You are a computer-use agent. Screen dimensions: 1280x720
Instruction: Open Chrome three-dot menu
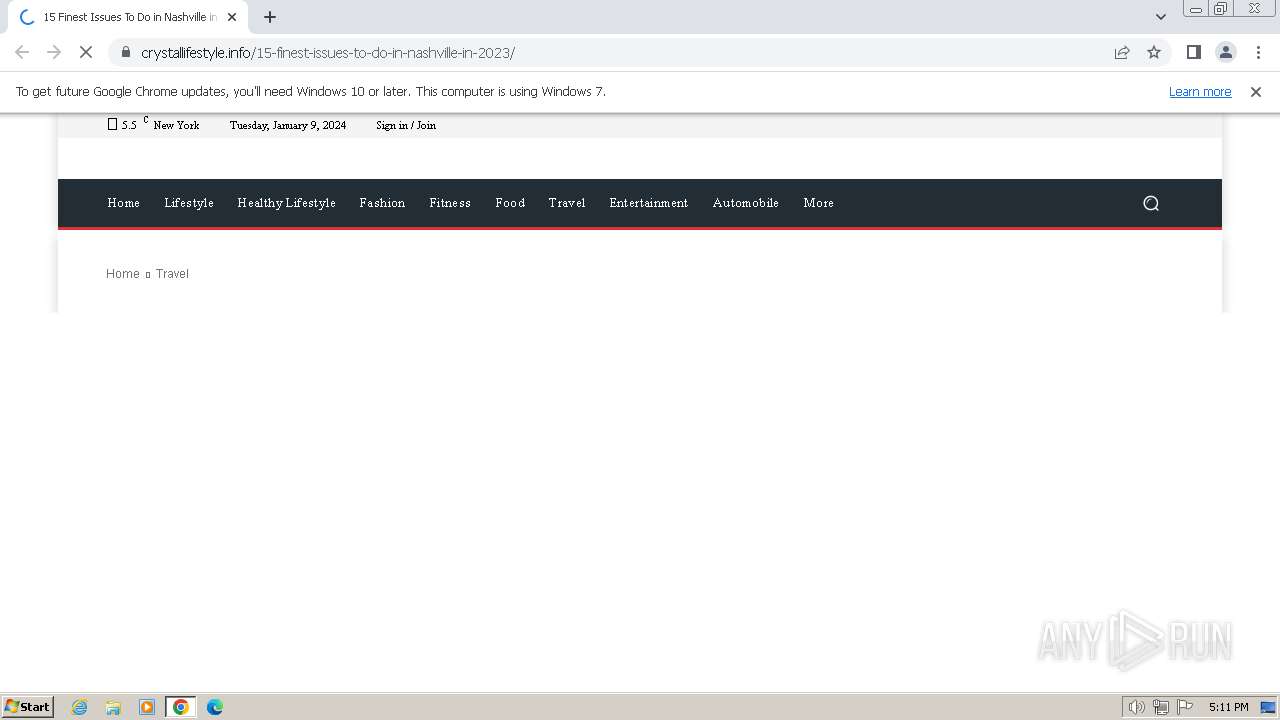click(1258, 52)
